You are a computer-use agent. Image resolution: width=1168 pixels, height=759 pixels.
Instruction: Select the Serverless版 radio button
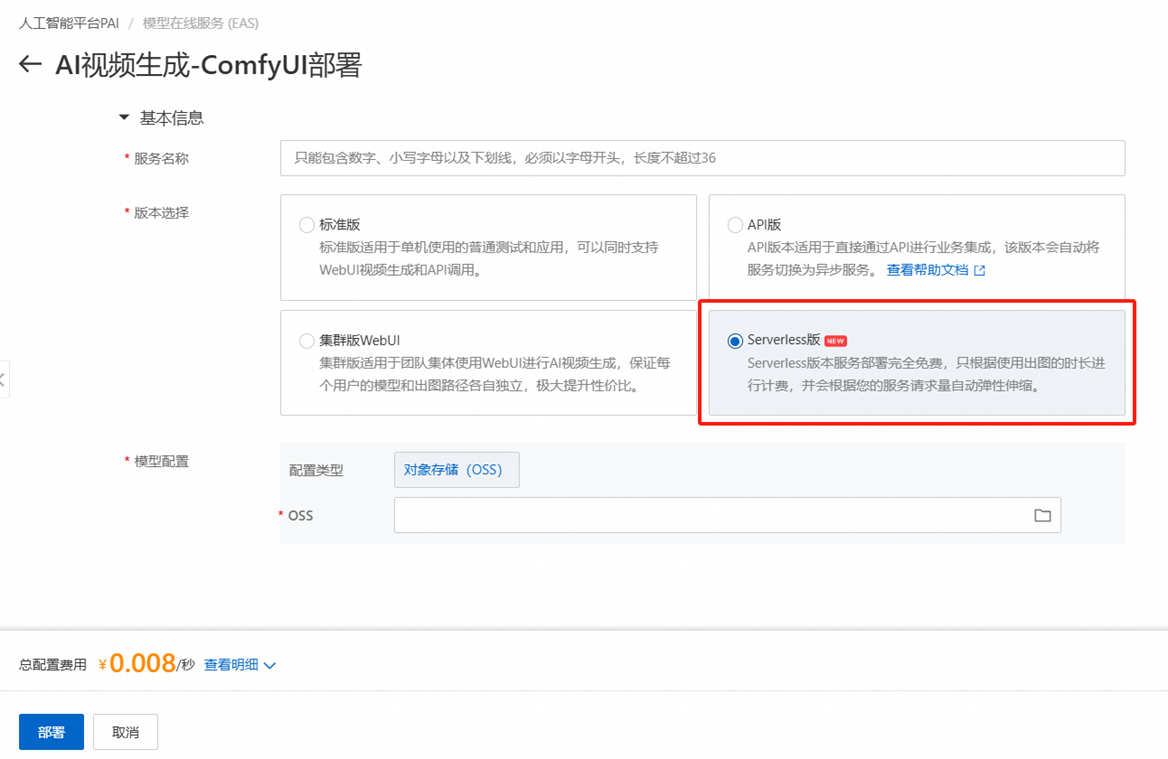tap(735, 341)
